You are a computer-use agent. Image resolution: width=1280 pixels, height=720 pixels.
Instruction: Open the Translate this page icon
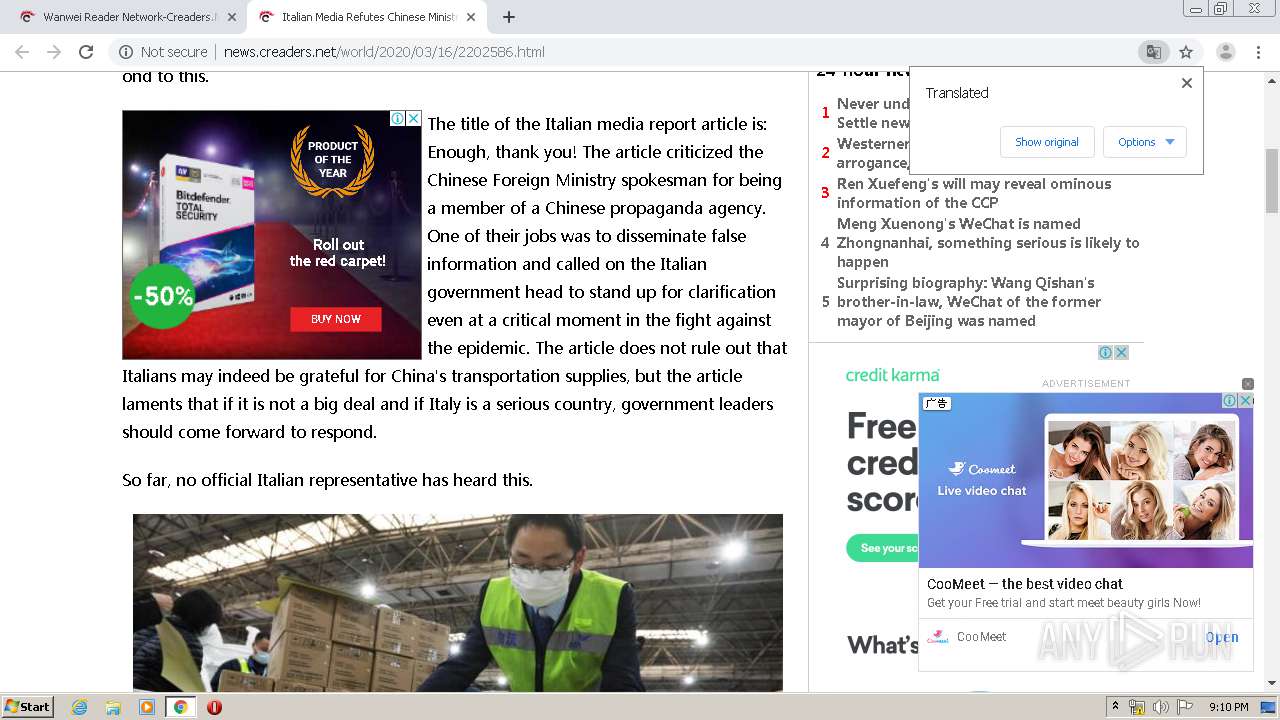[x=1153, y=52]
